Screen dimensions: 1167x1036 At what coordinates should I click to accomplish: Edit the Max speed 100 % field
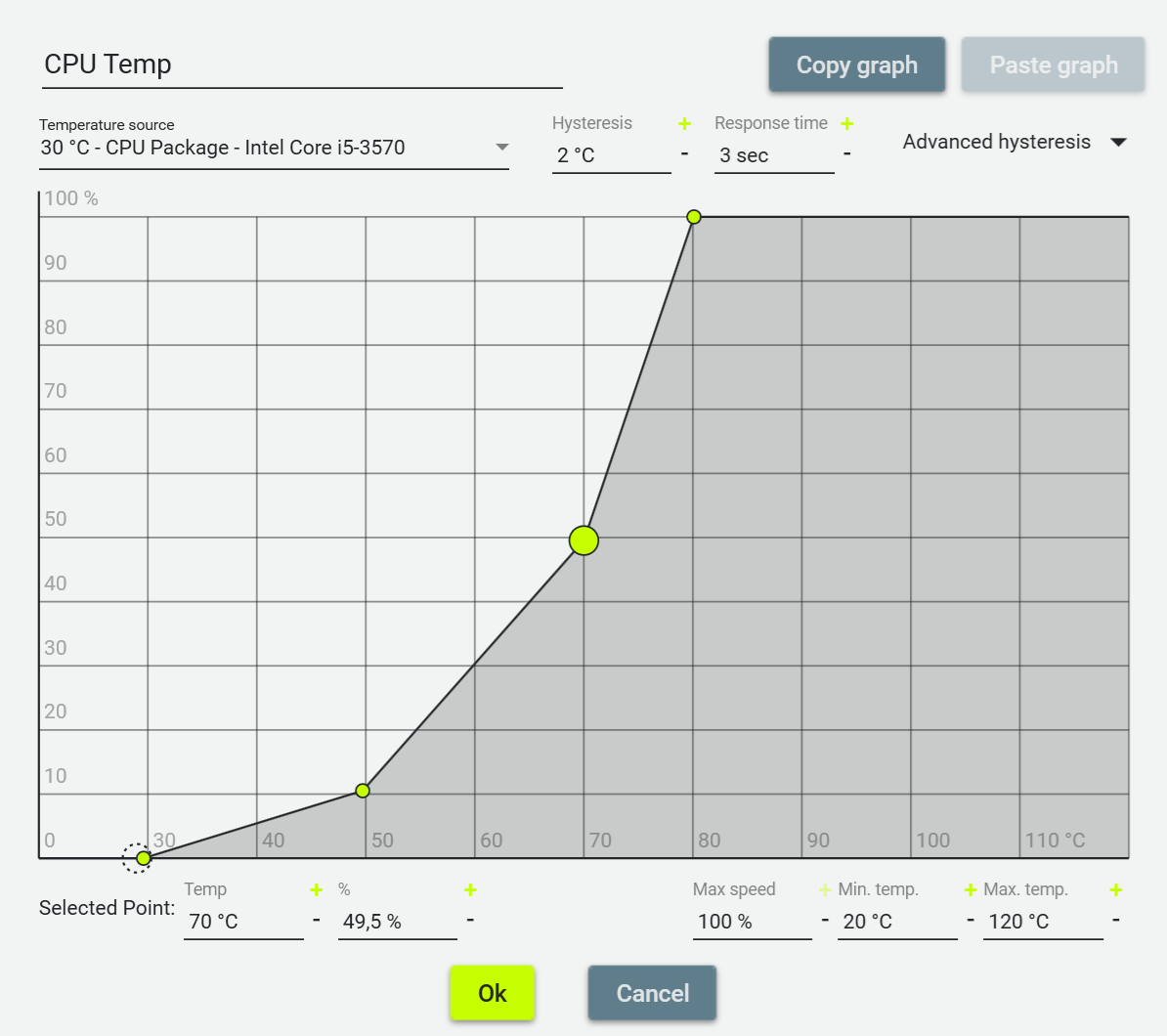coord(752,922)
